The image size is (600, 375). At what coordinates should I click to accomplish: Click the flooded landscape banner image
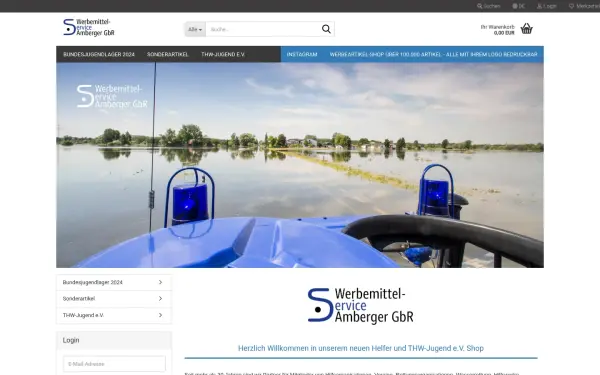300,165
